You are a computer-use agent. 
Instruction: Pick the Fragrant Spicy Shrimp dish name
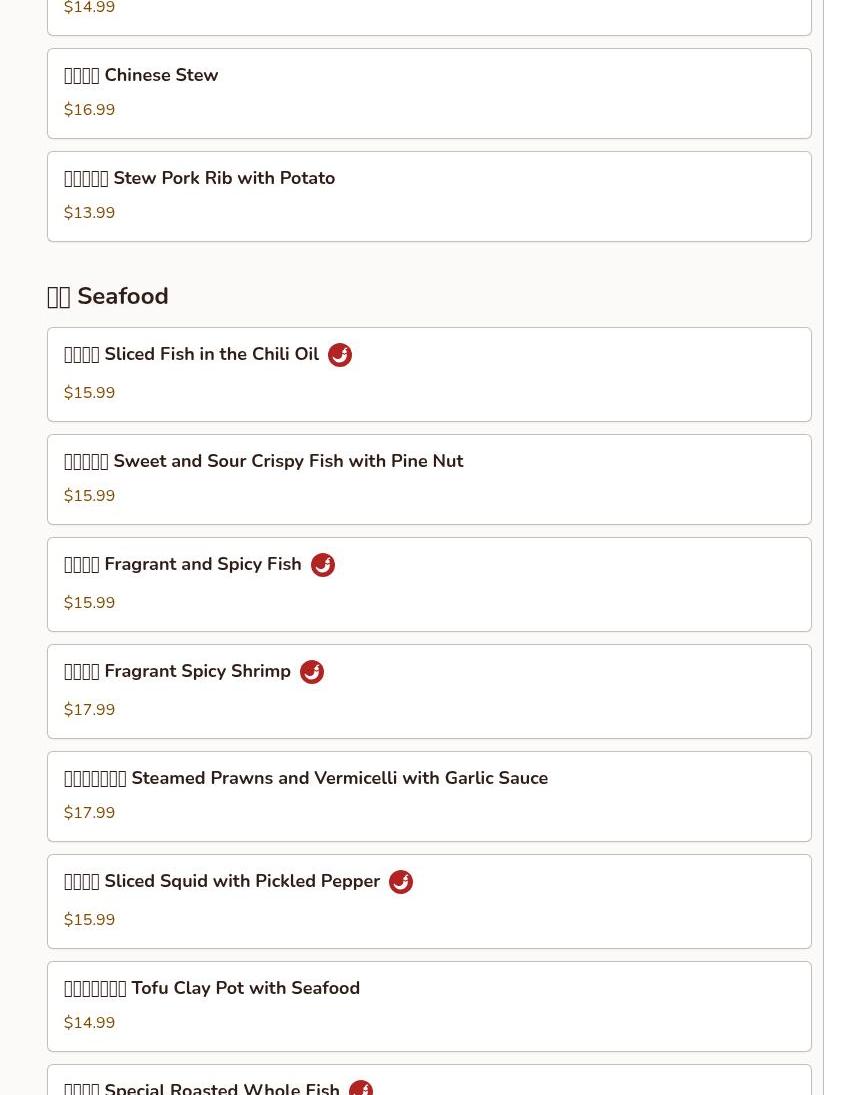[178, 671]
